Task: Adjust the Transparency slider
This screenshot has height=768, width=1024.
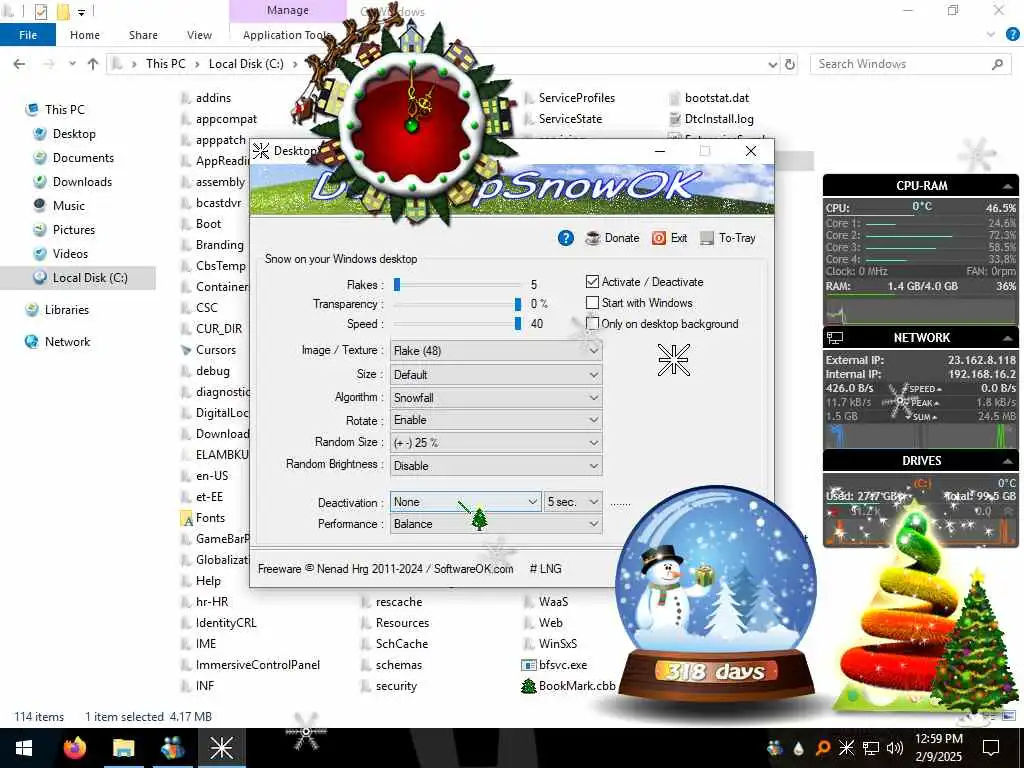Action: point(518,304)
